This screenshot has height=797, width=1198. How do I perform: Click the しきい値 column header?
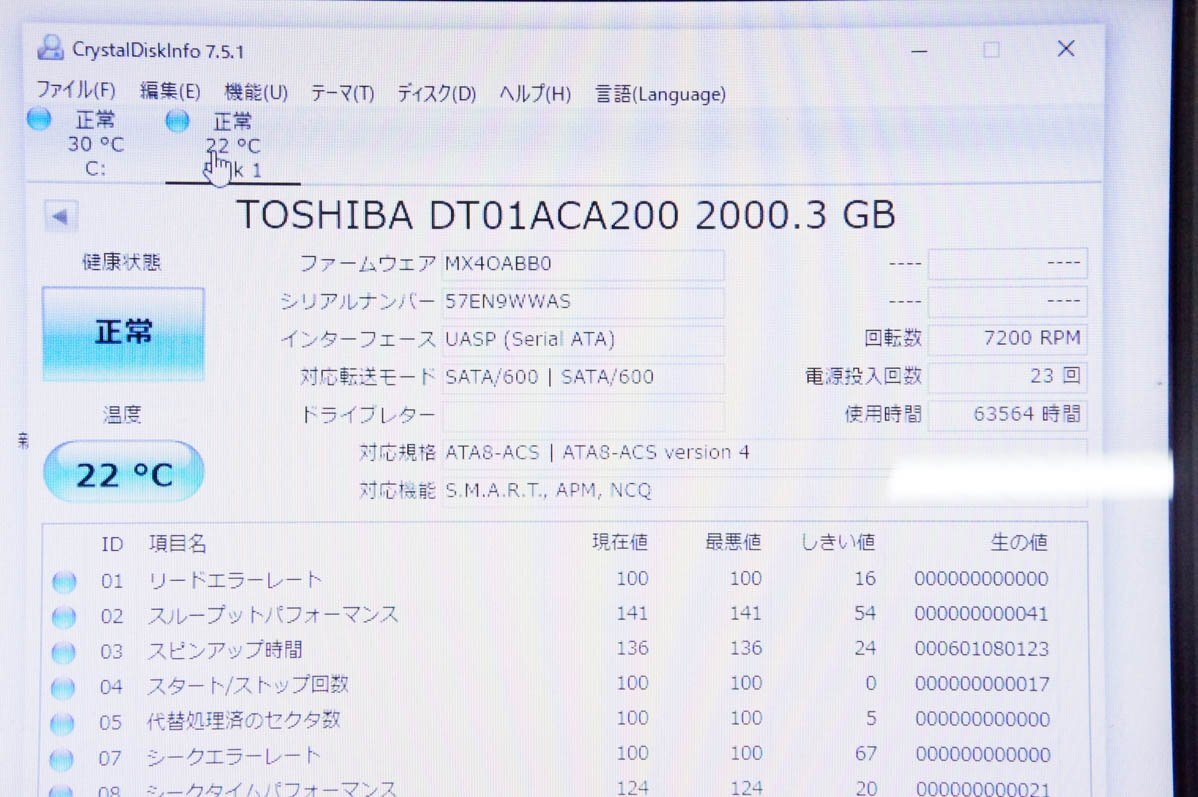[x=837, y=542]
